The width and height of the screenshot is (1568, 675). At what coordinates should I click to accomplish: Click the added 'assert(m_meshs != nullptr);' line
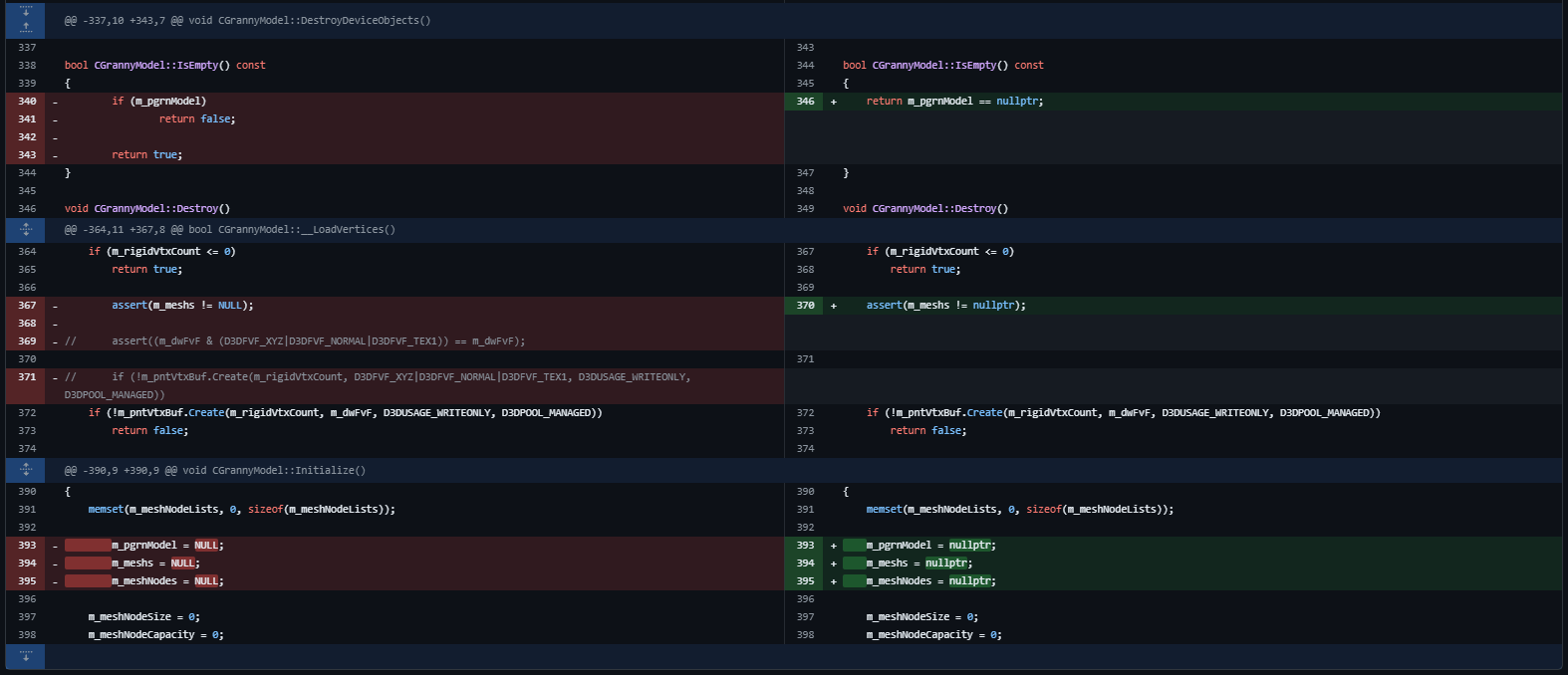945,306
